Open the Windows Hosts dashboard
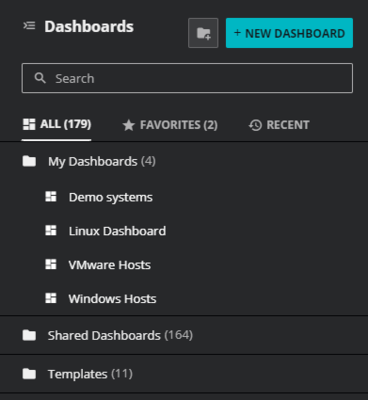Viewport: 368px width, 400px height. click(112, 299)
